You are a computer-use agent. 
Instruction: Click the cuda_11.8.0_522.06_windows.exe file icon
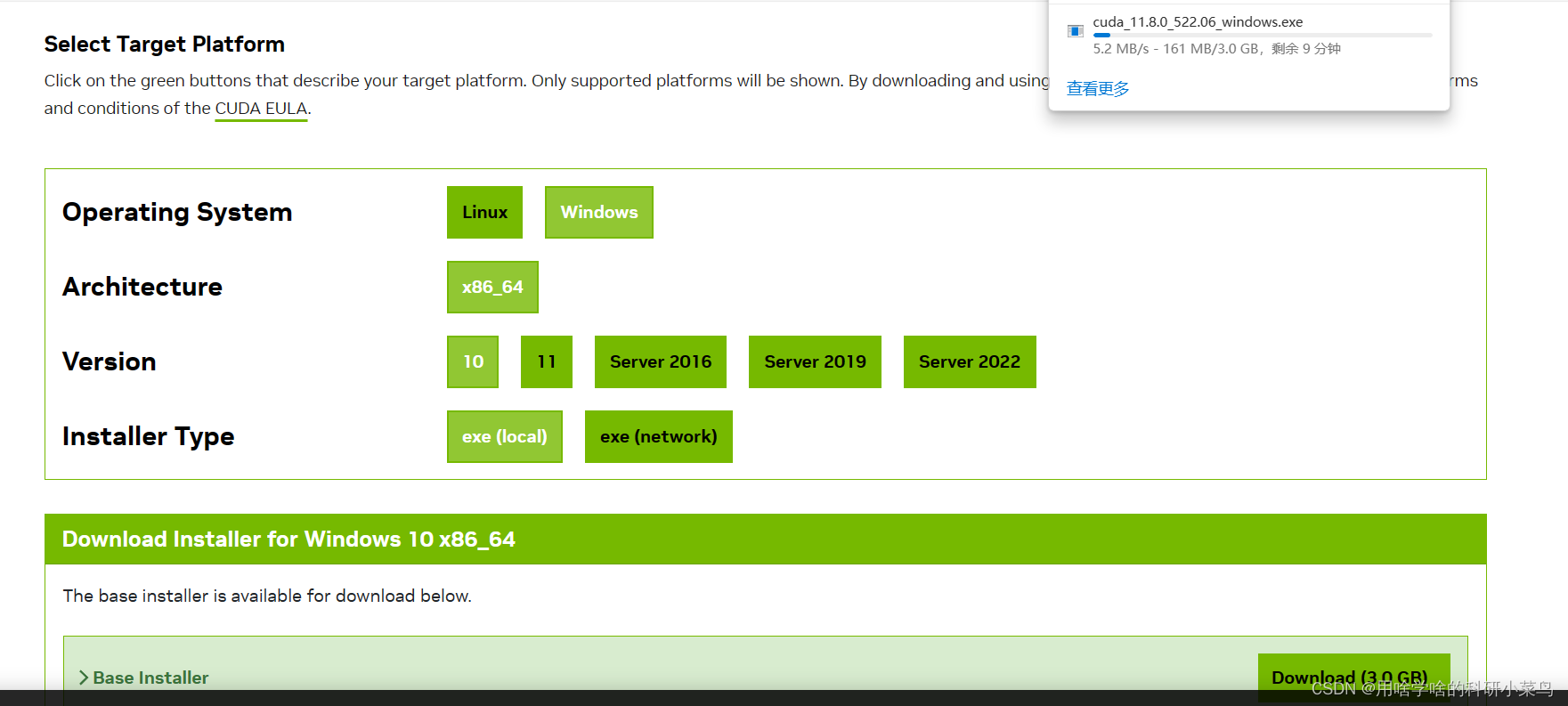coord(1076,31)
